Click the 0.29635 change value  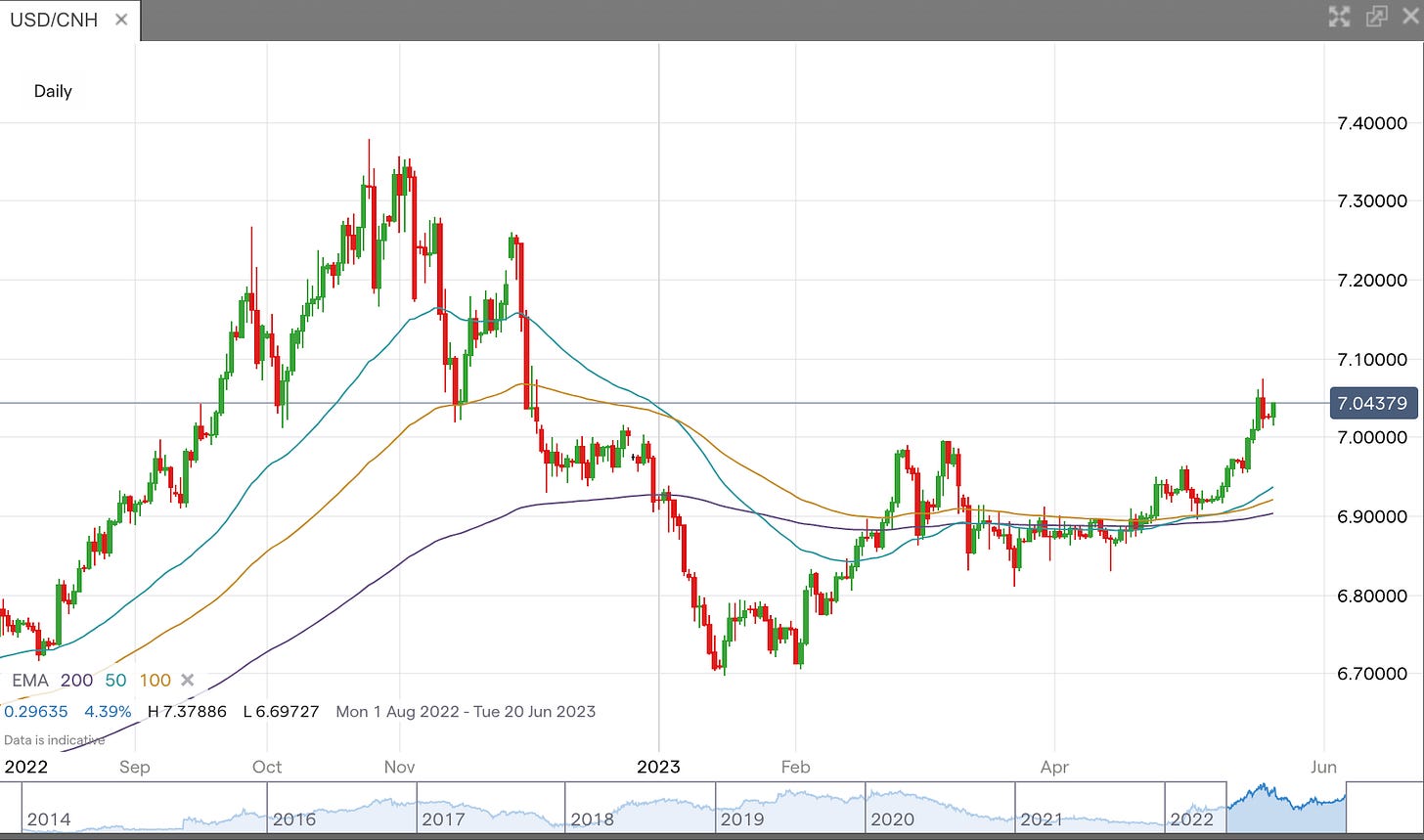pyautogui.click(x=34, y=711)
